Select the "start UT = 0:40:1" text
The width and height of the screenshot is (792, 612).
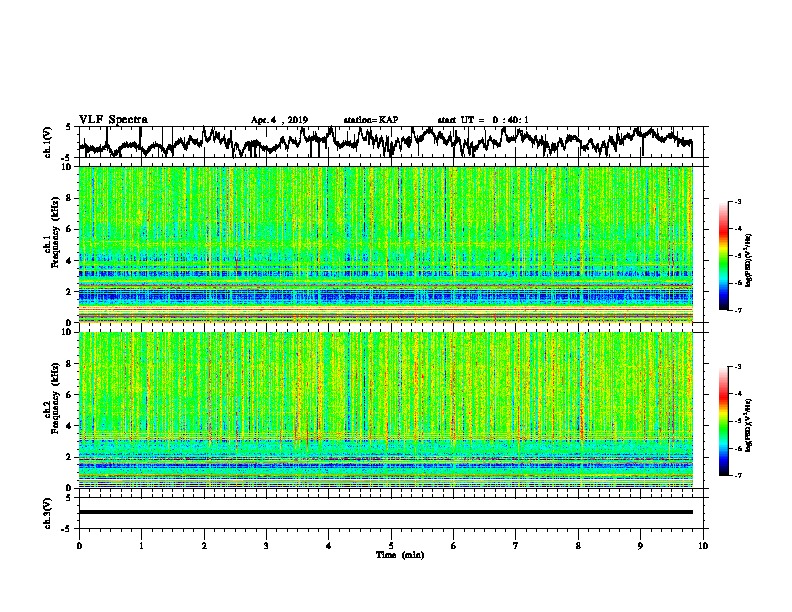(x=483, y=120)
